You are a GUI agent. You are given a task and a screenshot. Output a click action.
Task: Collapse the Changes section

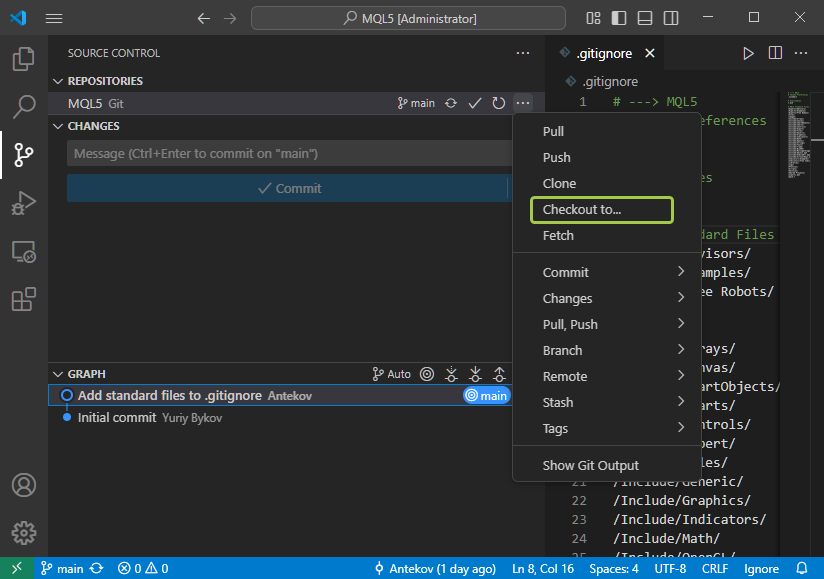click(58, 127)
